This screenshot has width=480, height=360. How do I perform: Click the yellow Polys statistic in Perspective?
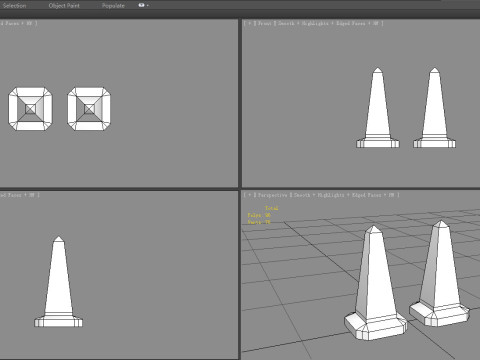[259, 215]
